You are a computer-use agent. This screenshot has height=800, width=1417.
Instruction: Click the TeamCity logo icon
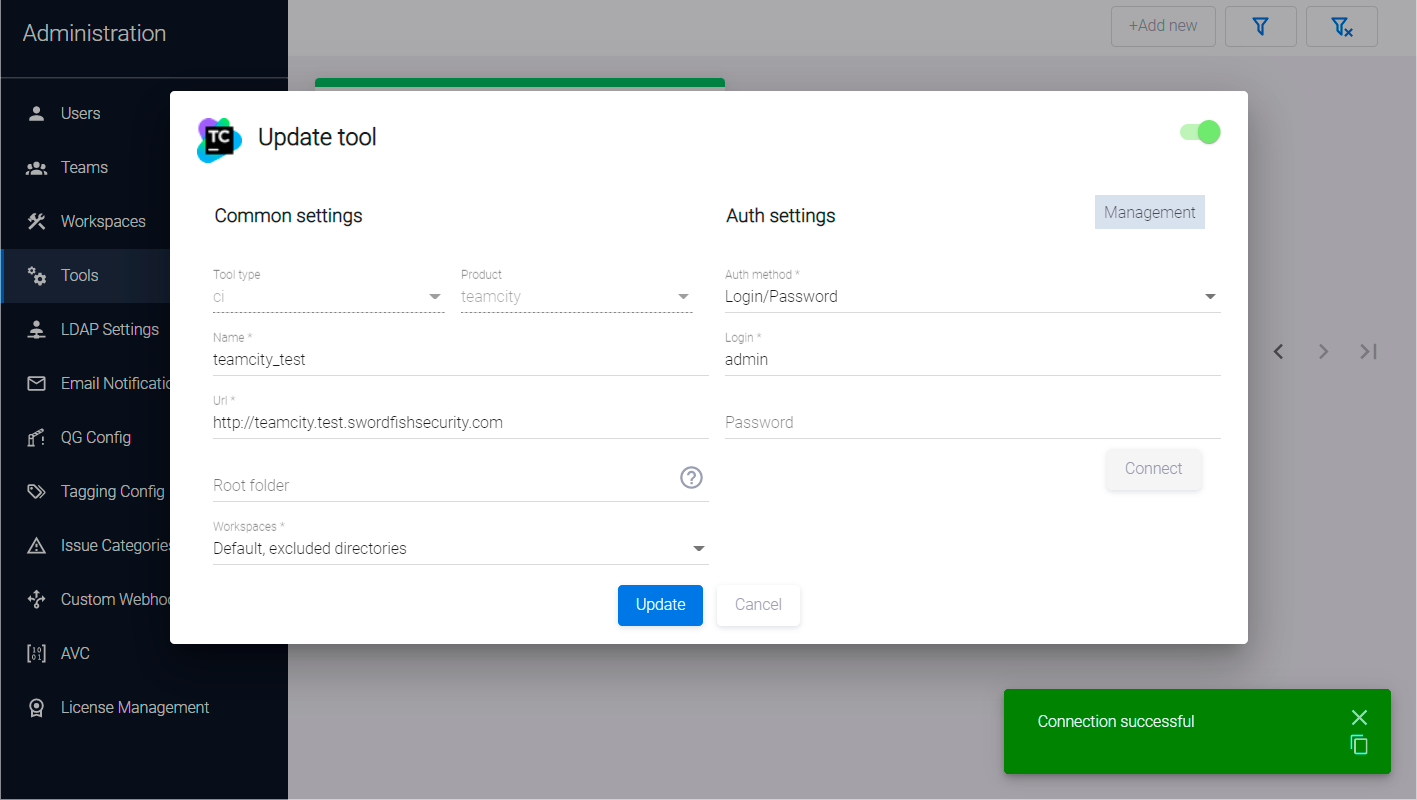(219, 139)
